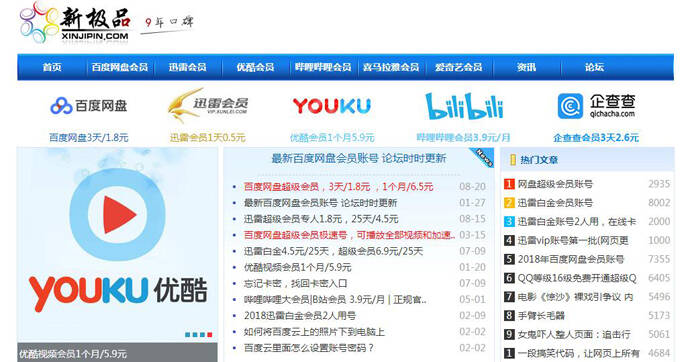Open hot article 网盘超级会员账号 ranked 1
Image resolution: width=690 pixels, height=362 pixels.
[555, 184]
